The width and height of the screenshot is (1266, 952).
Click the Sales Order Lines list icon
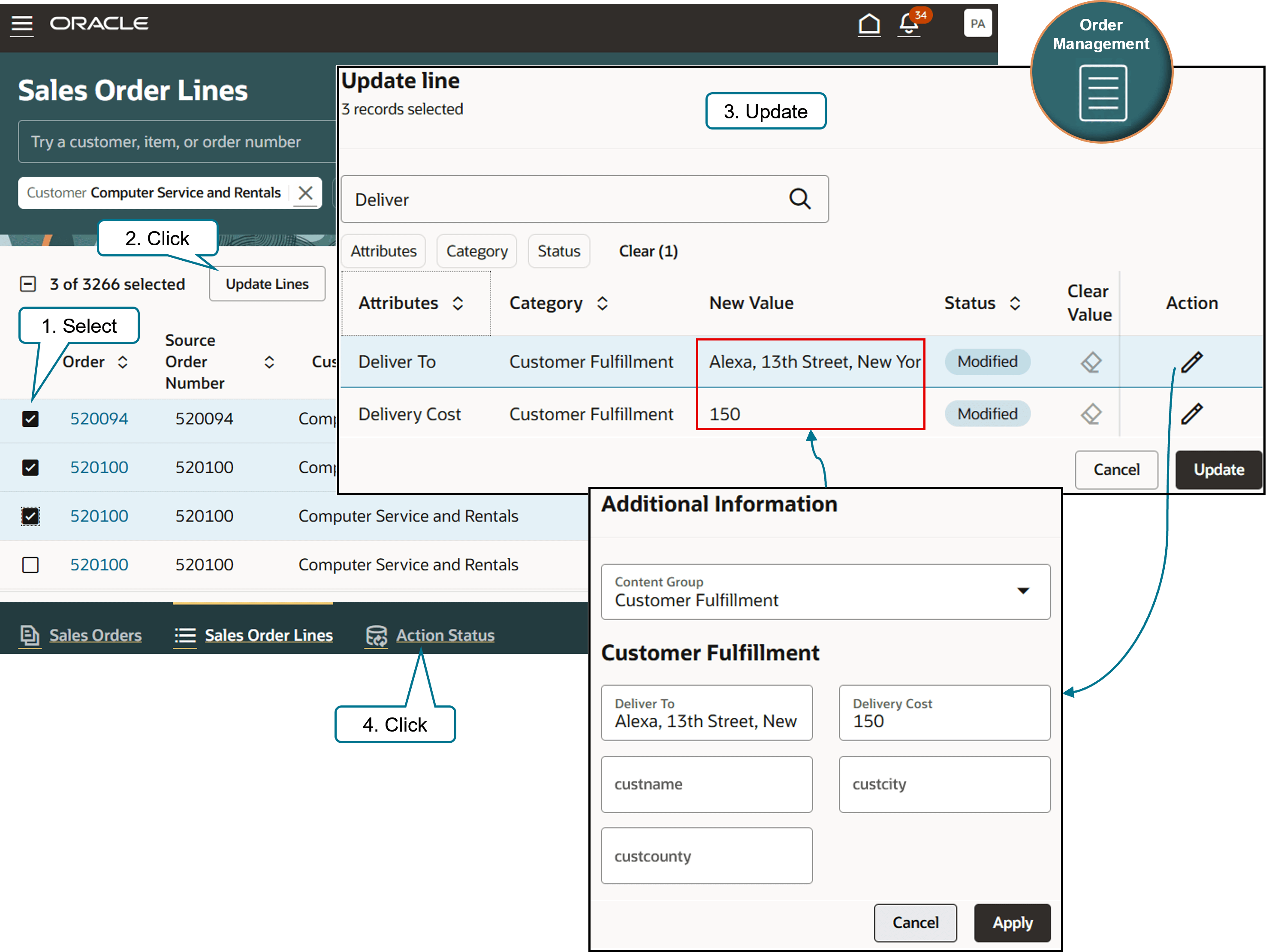[x=185, y=636]
